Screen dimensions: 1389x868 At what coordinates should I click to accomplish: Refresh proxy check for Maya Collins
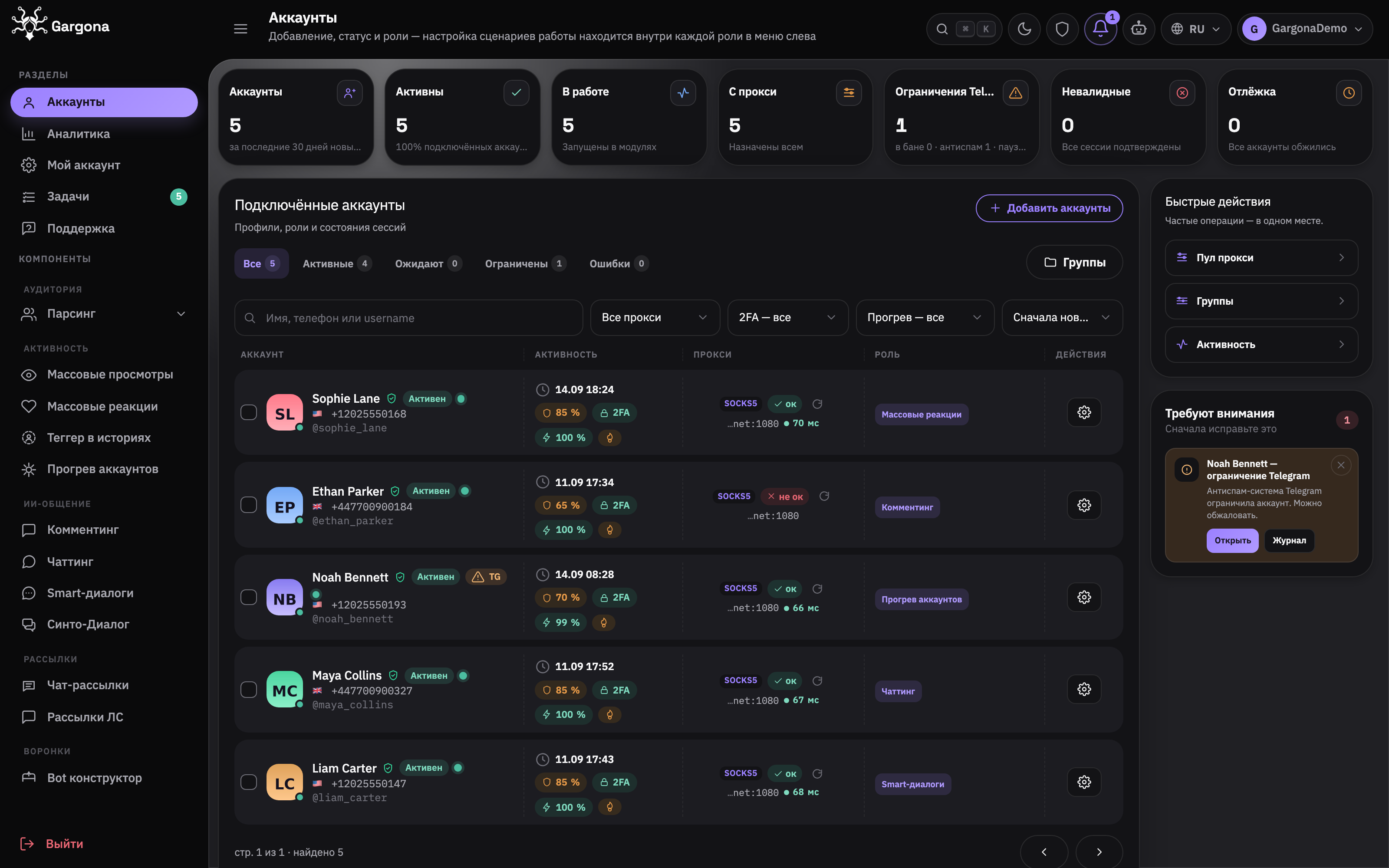pos(817,681)
